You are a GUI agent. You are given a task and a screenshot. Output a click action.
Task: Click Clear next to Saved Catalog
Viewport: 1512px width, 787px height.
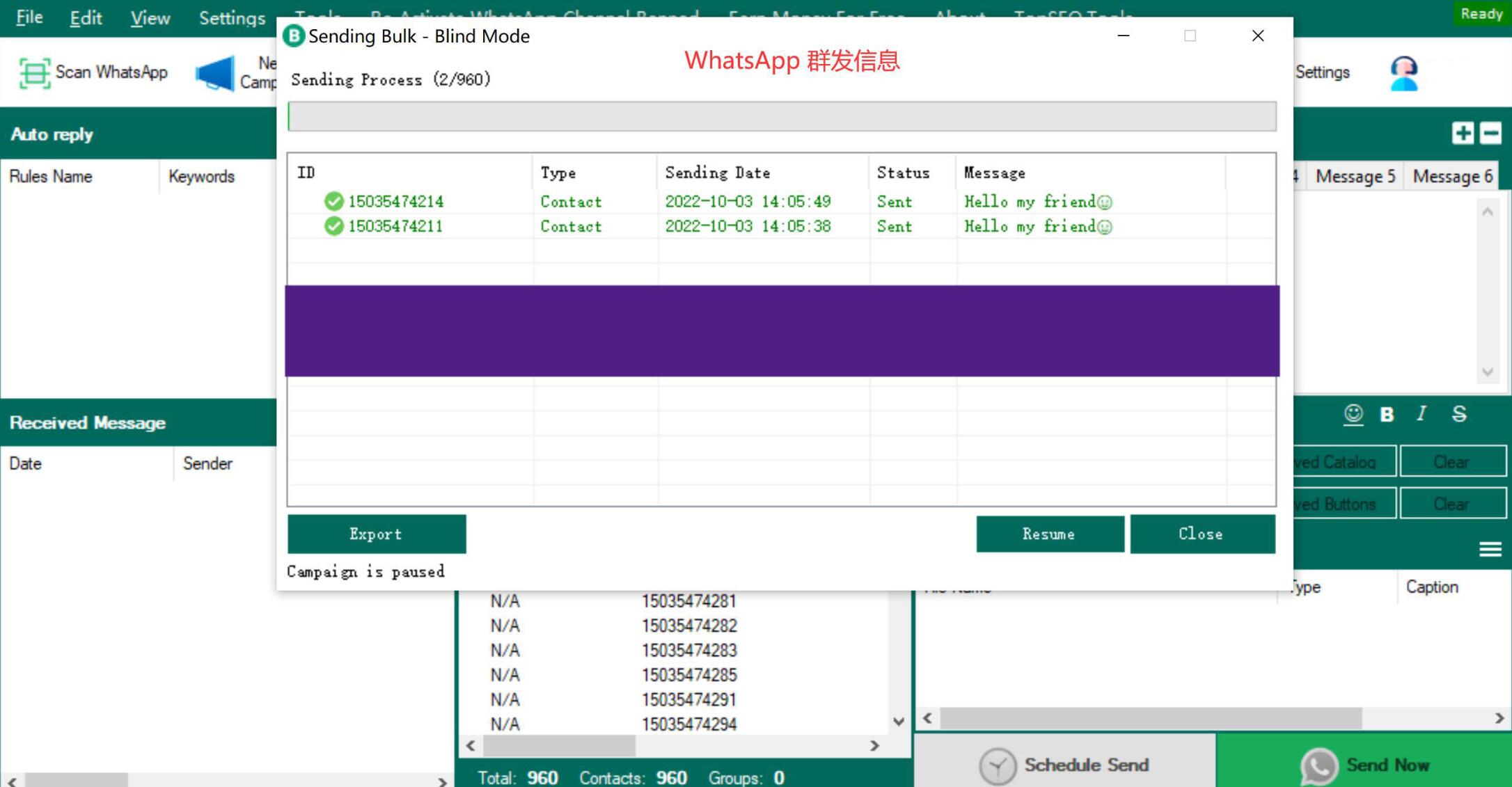[x=1452, y=462]
